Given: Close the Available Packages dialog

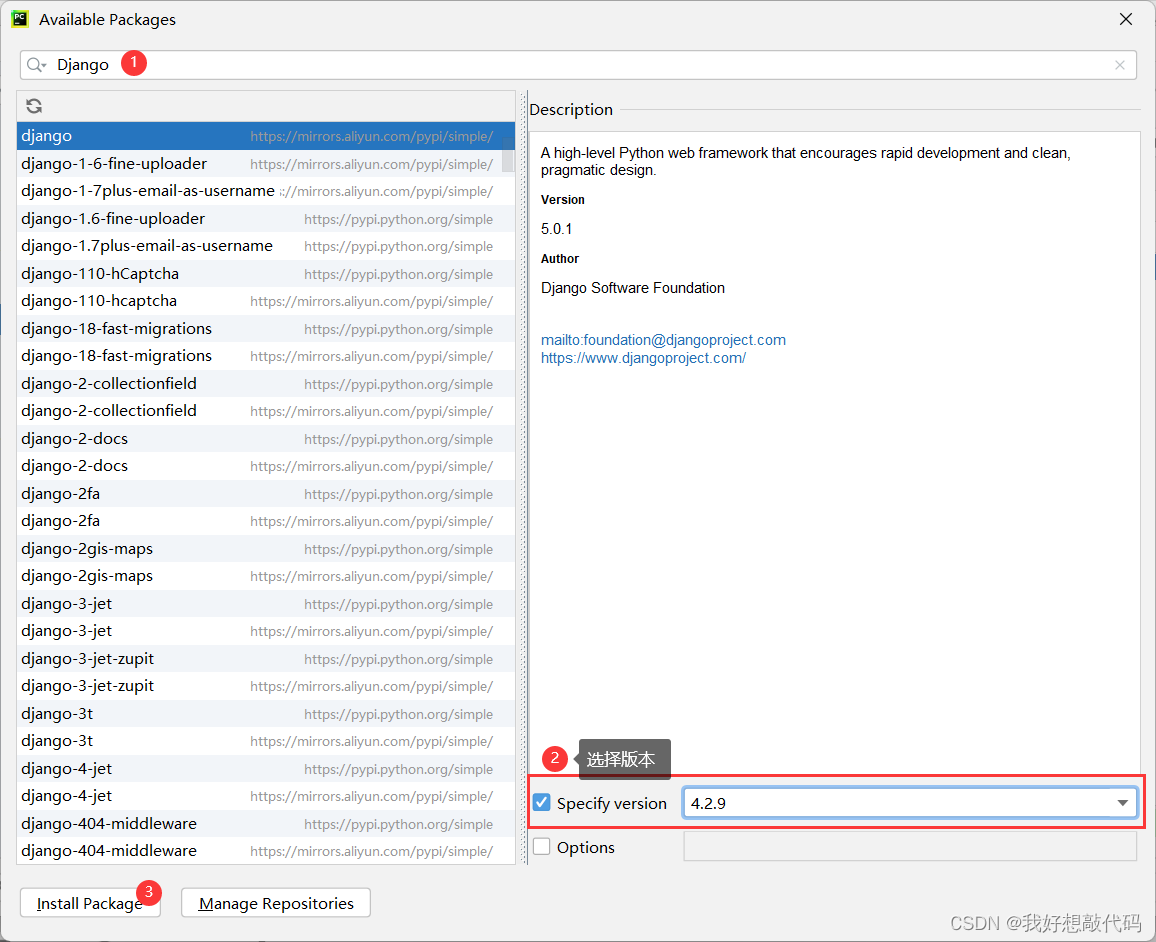Looking at the screenshot, I should pos(1126,19).
